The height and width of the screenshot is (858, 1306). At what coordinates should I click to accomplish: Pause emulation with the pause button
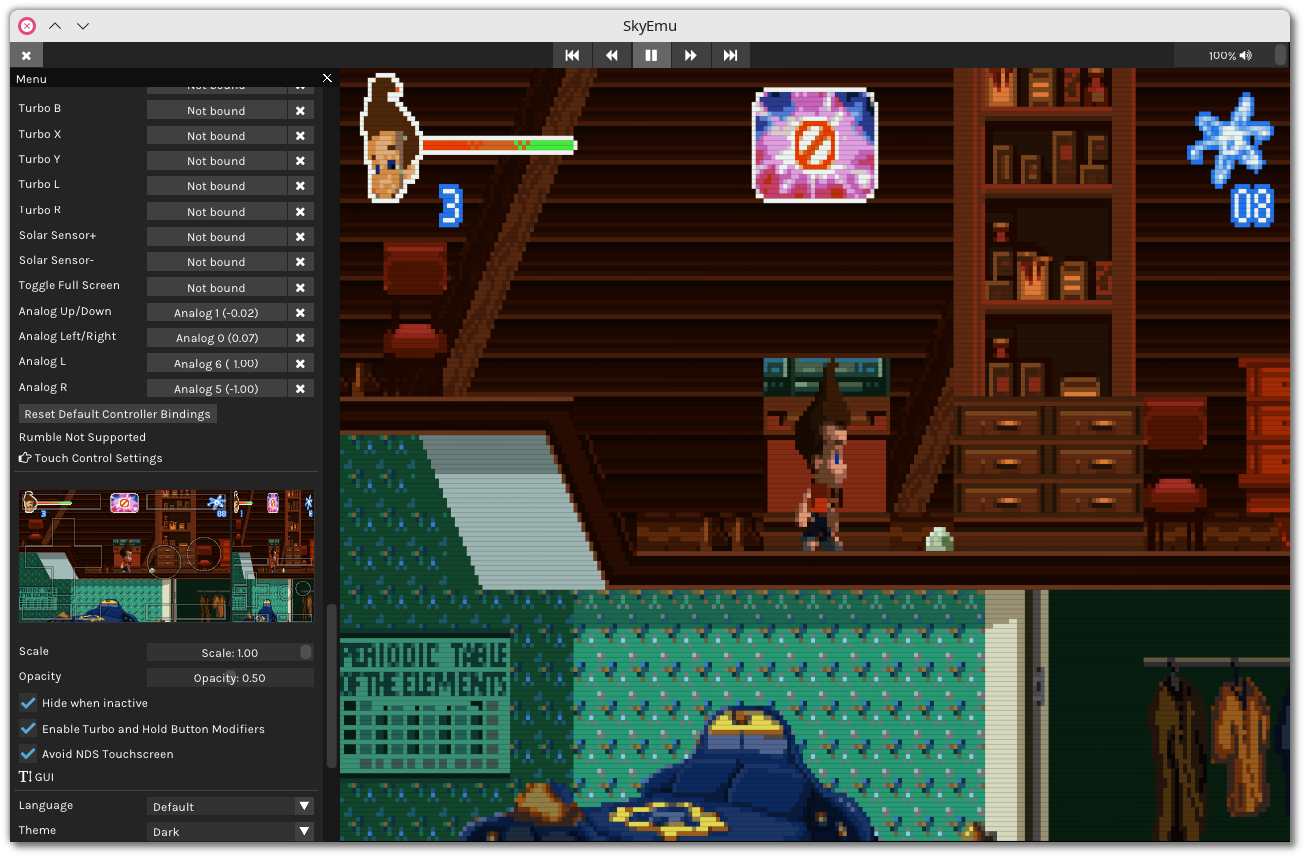tap(651, 55)
